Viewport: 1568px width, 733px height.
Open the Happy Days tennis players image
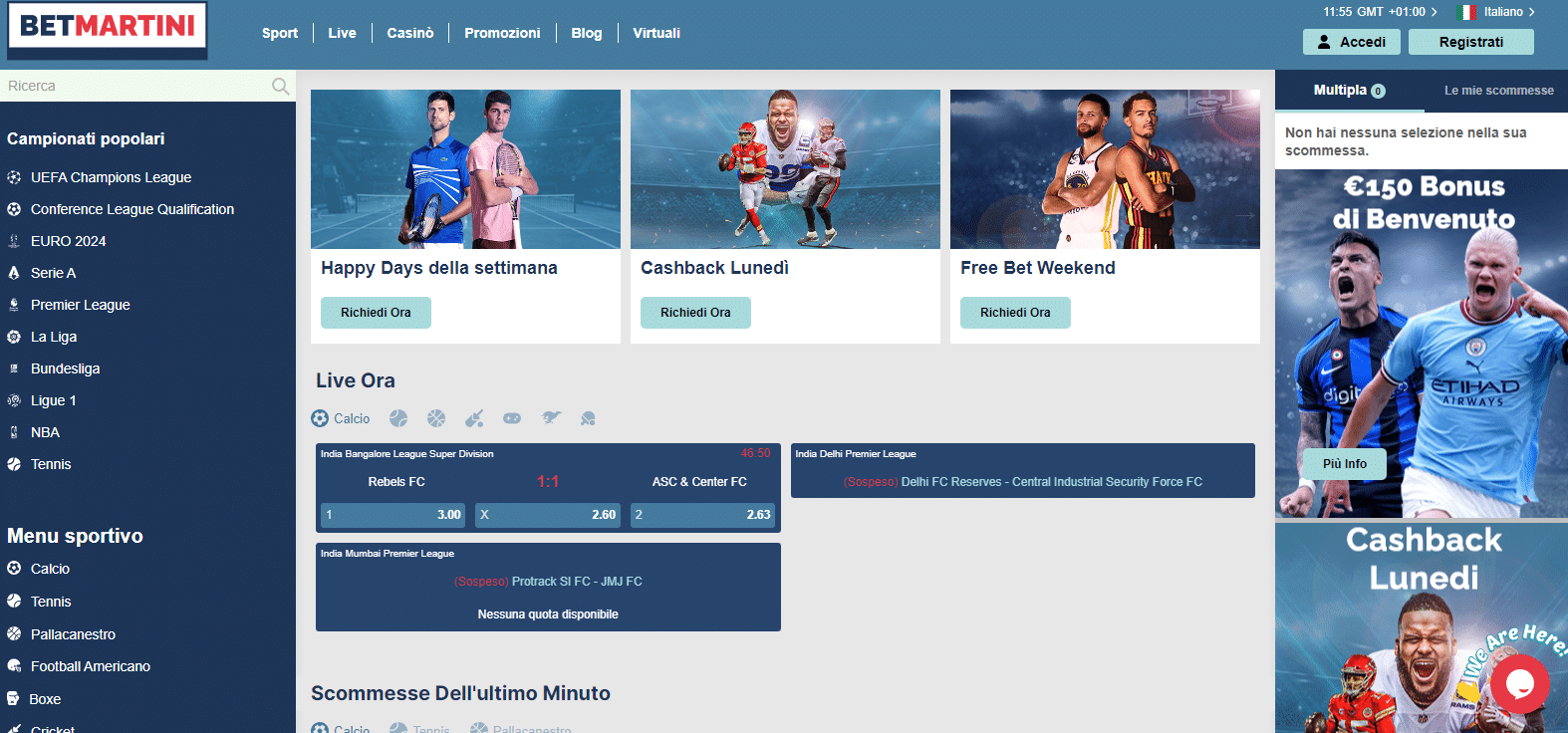pyautogui.click(x=465, y=169)
